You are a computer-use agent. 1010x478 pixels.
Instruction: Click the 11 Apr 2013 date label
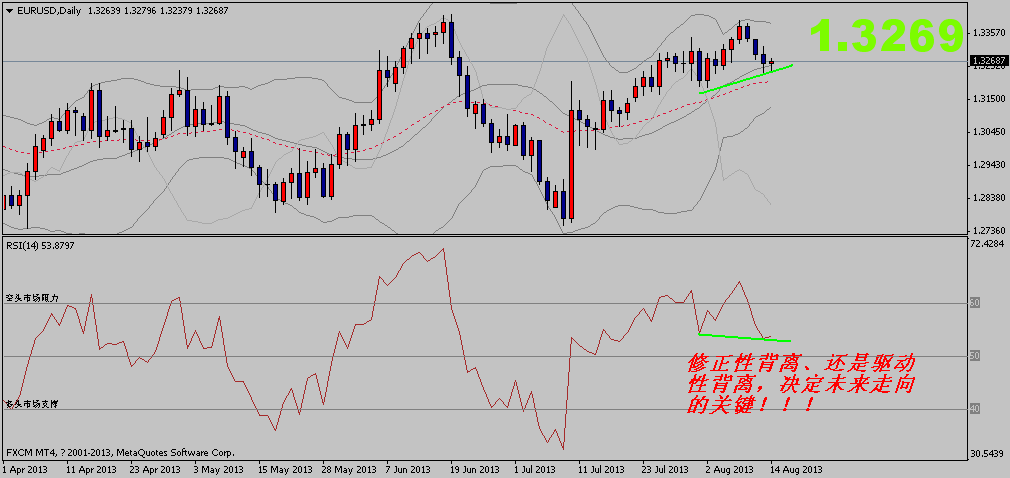(93, 469)
